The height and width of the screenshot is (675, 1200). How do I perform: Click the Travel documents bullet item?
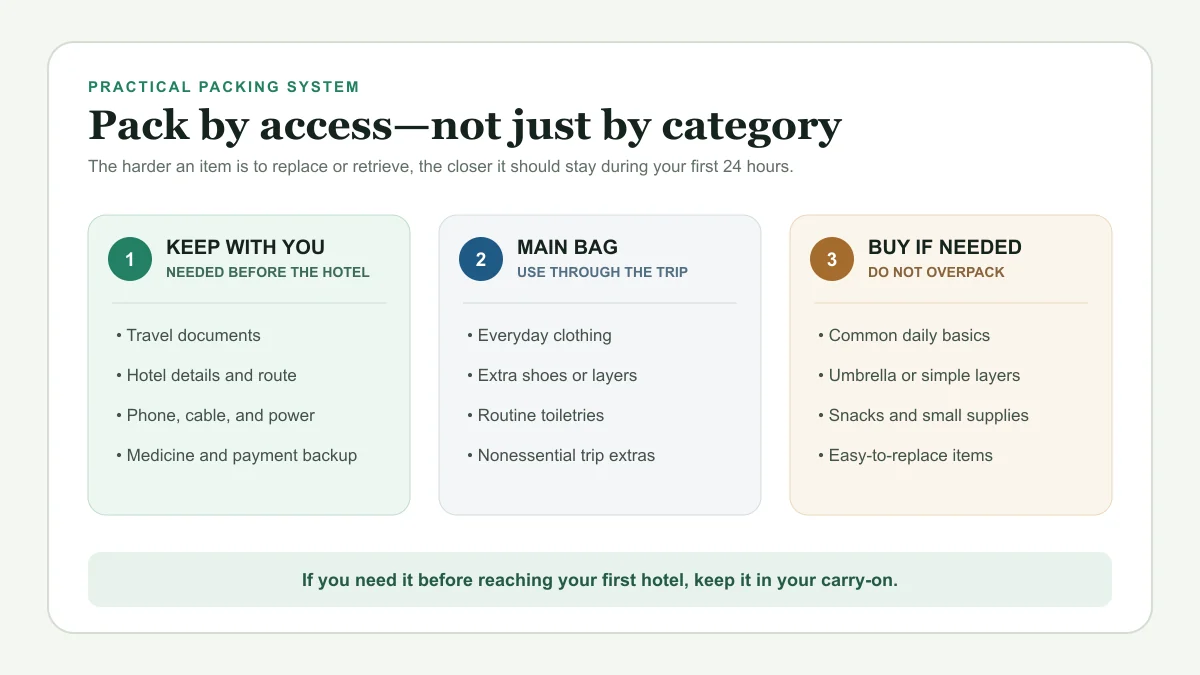click(x=188, y=335)
